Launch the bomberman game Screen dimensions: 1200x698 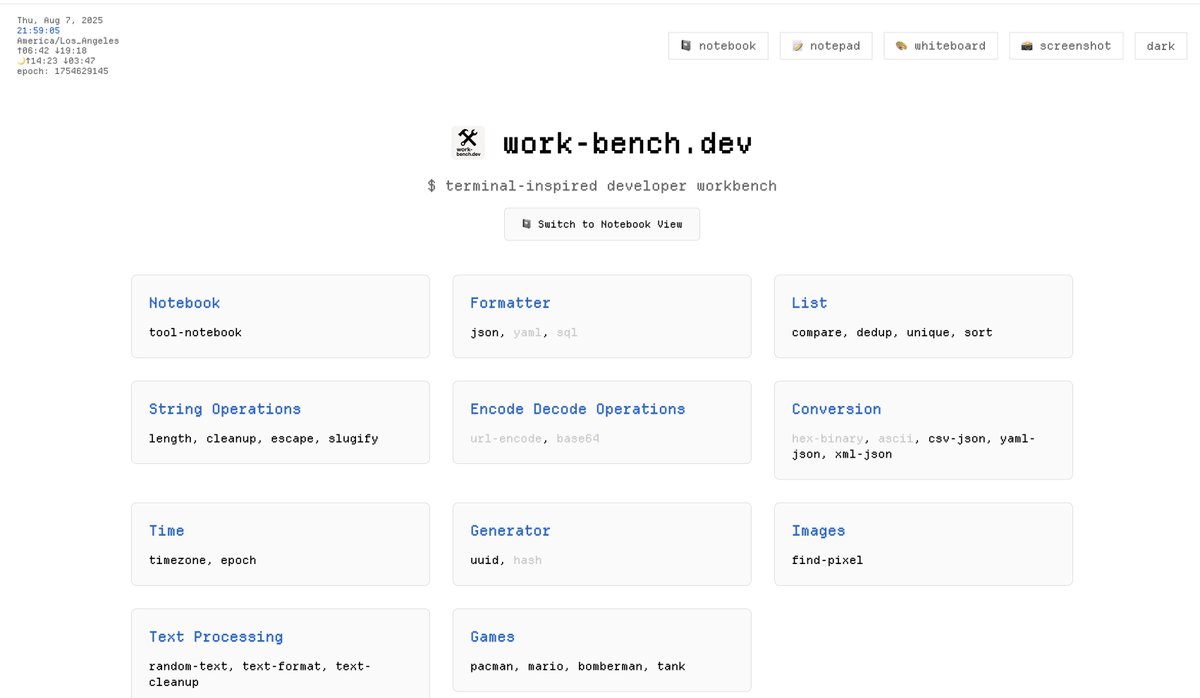tap(610, 666)
